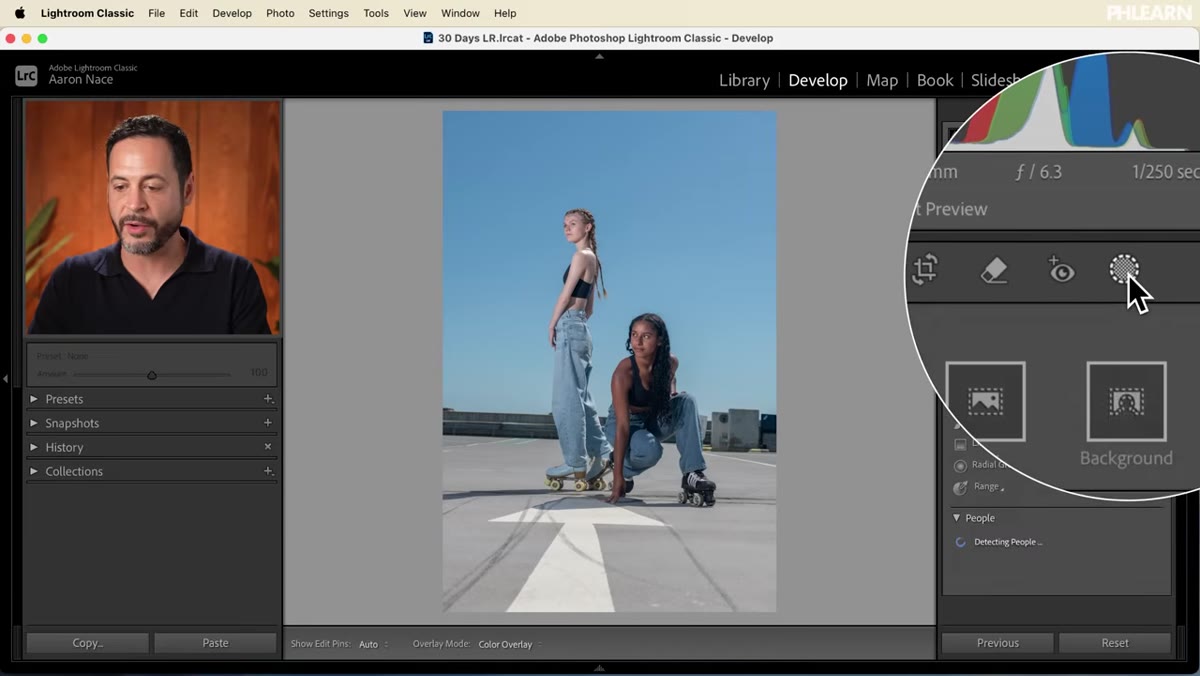Open the Show Edit Pins Auto dropdown
Screen dimensions: 1200x676
click(373, 644)
